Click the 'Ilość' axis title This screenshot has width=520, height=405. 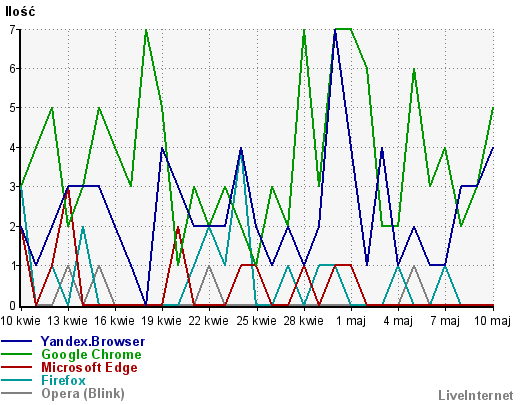click(x=20, y=11)
